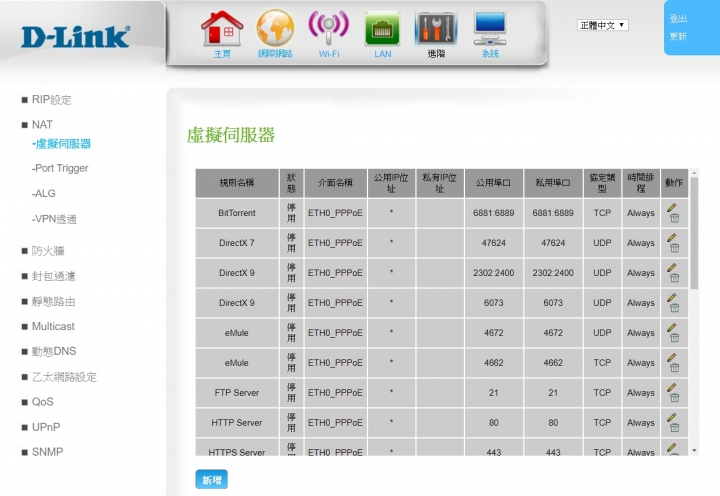Delete the BitTorrent rule with trash icon

click(674, 218)
